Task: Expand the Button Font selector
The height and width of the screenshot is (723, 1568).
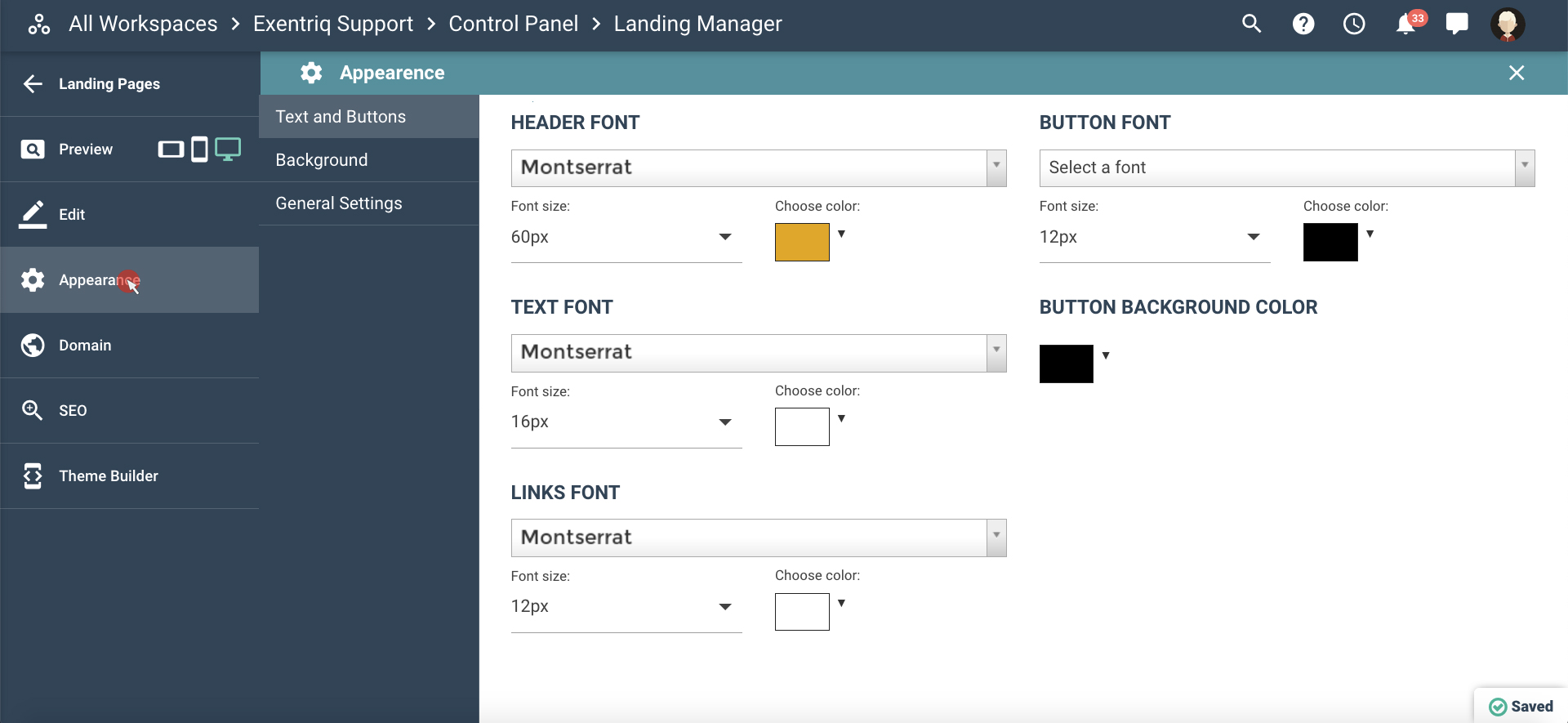Action: point(1286,168)
